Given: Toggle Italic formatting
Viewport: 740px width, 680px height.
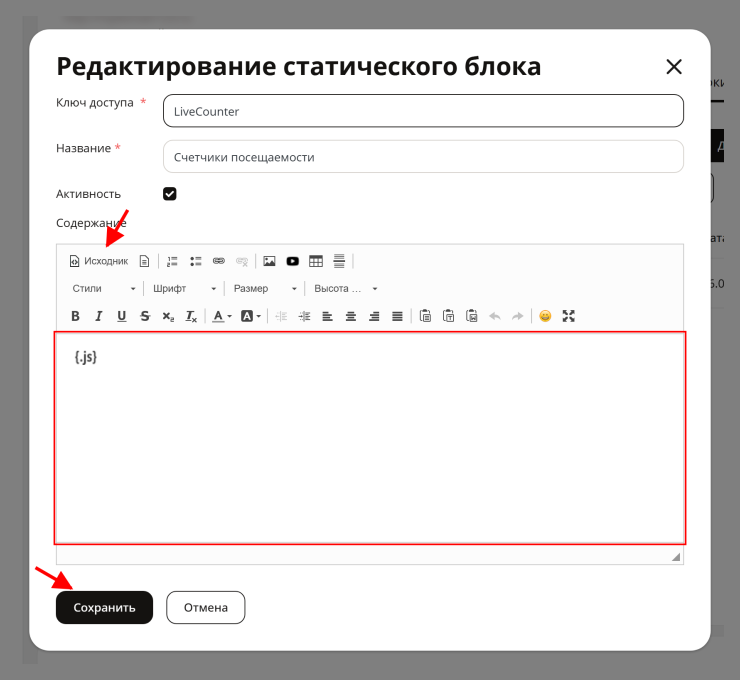Looking at the screenshot, I should [98, 316].
